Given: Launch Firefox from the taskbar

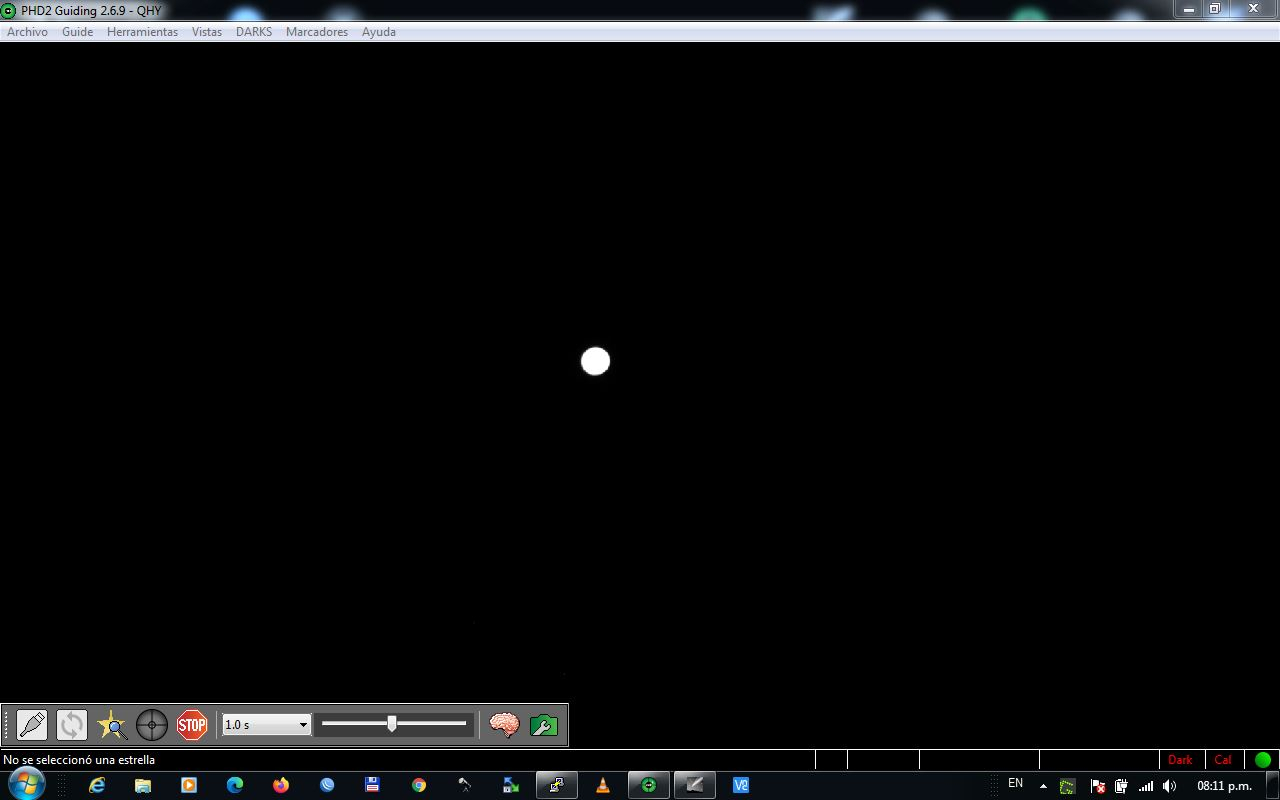Looking at the screenshot, I should (x=281, y=785).
